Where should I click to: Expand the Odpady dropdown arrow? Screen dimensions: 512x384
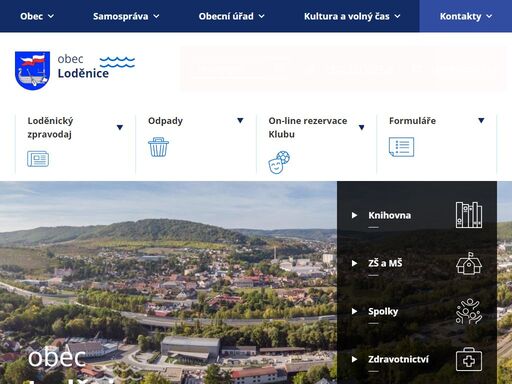[x=240, y=120]
